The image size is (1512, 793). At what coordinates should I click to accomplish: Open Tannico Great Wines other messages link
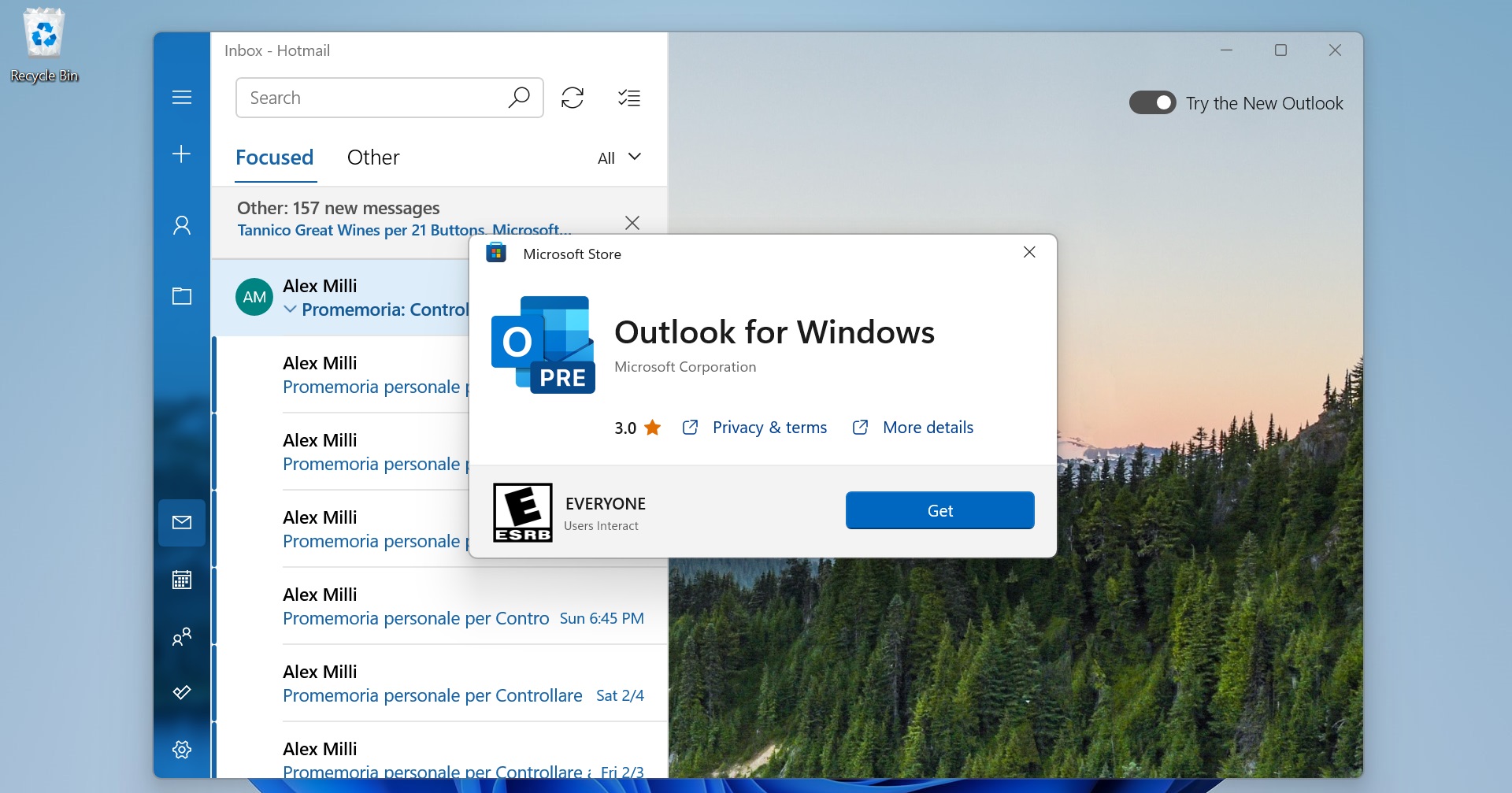click(404, 230)
